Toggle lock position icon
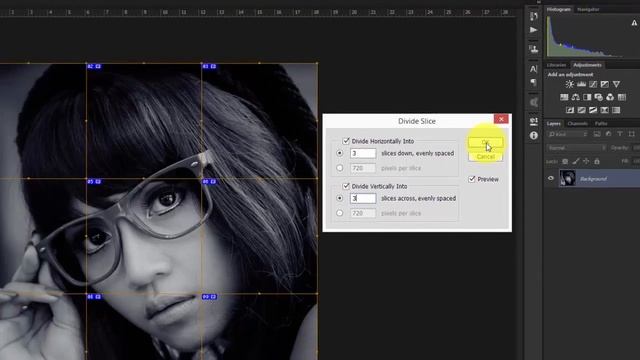This screenshot has width=640, height=360. click(586, 162)
